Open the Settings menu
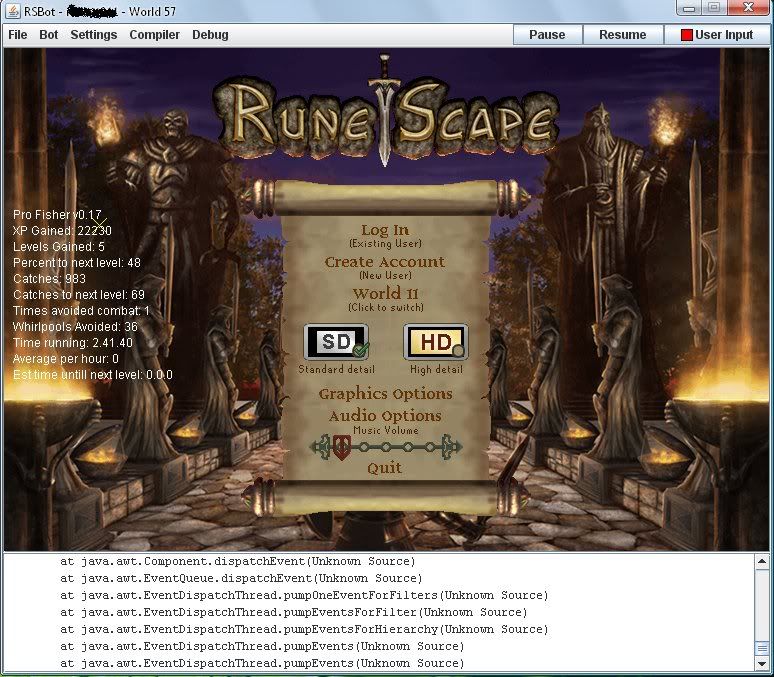 click(x=94, y=35)
